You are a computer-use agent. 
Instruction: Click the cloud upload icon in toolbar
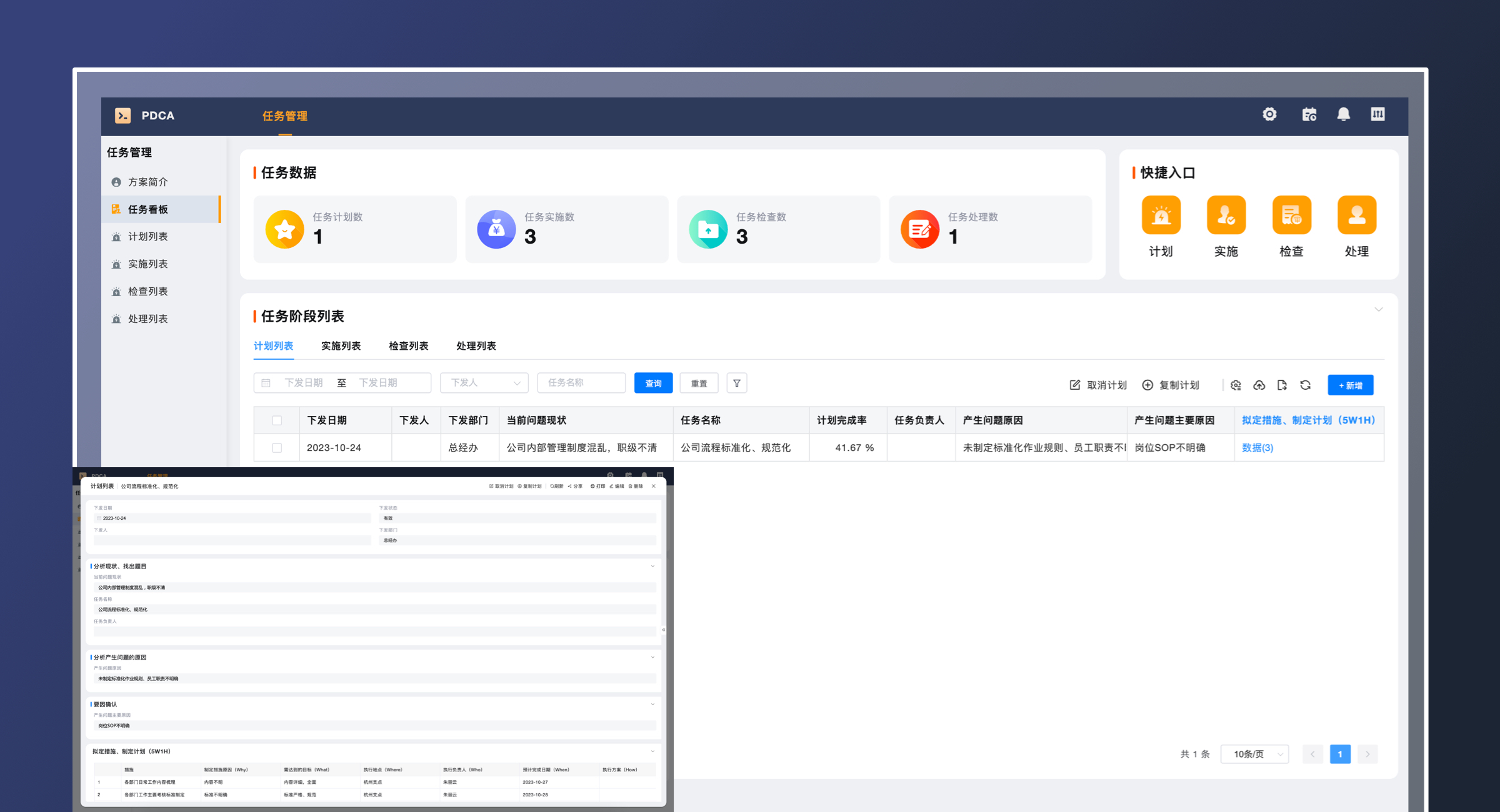(x=1259, y=385)
